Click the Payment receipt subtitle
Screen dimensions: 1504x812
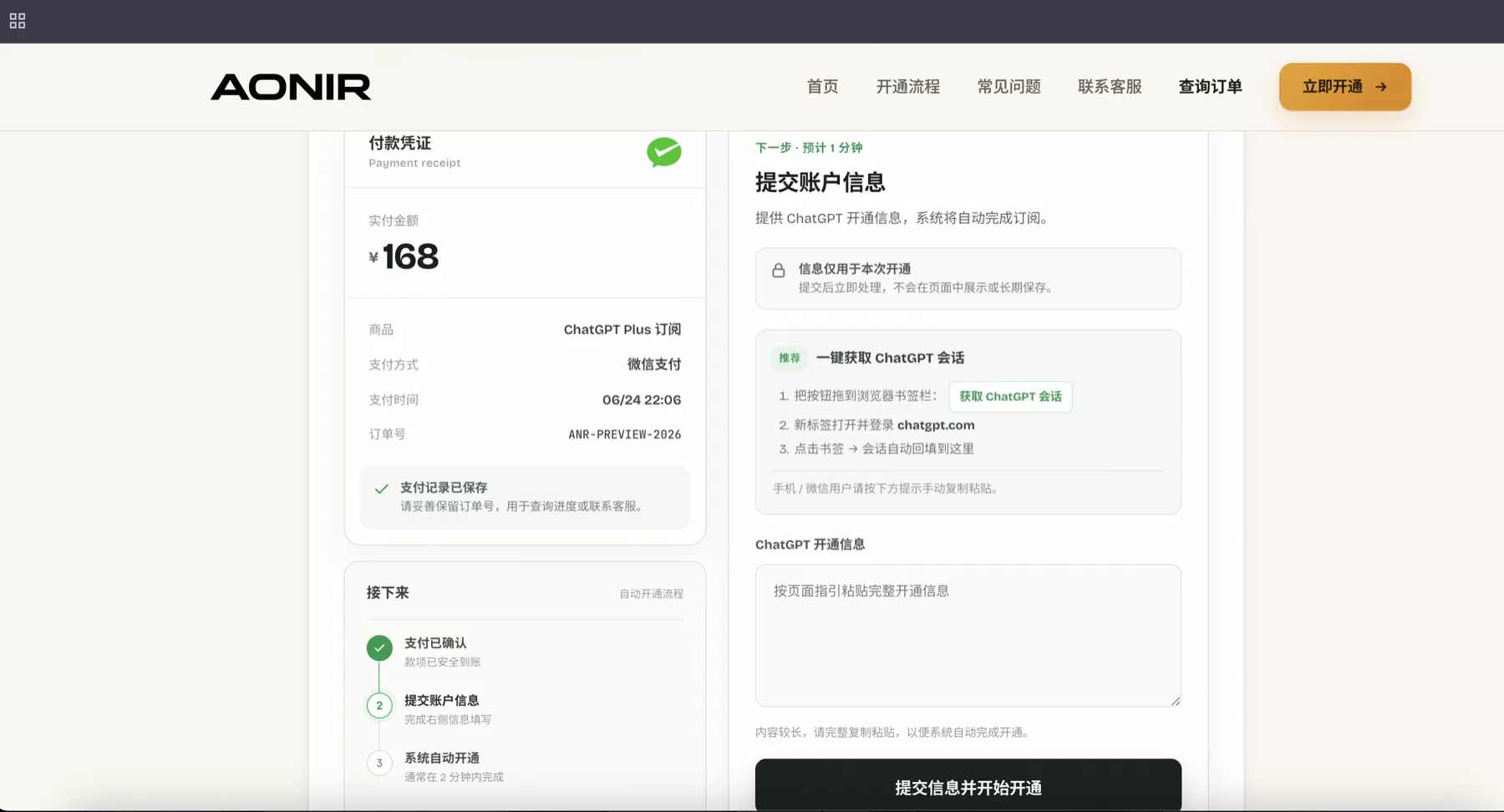[x=414, y=164]
